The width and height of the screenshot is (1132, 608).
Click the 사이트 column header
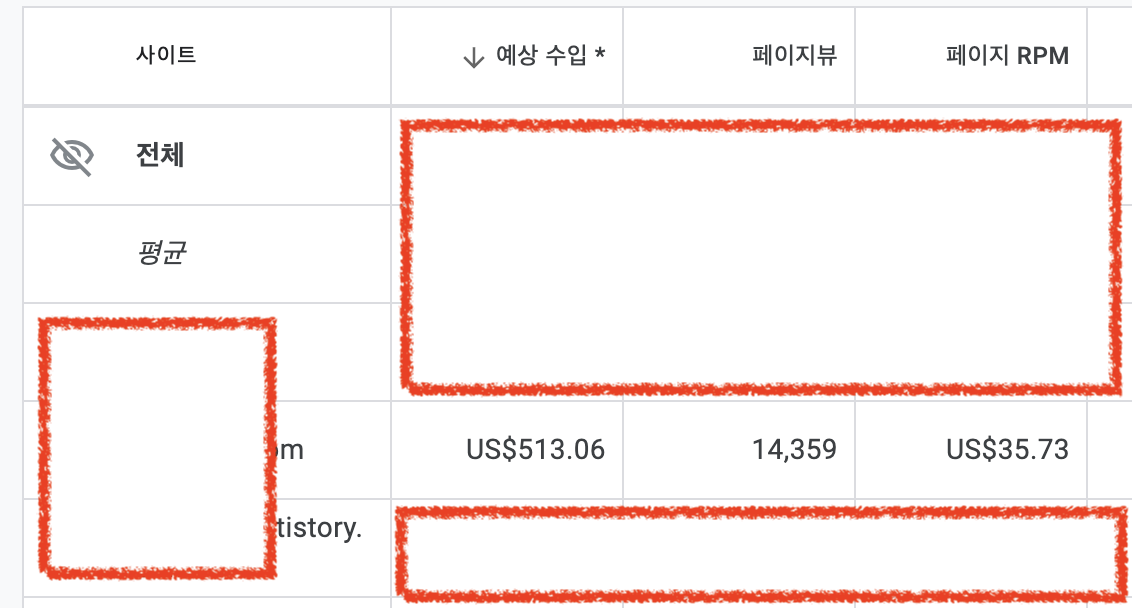[x=168, y=56]
